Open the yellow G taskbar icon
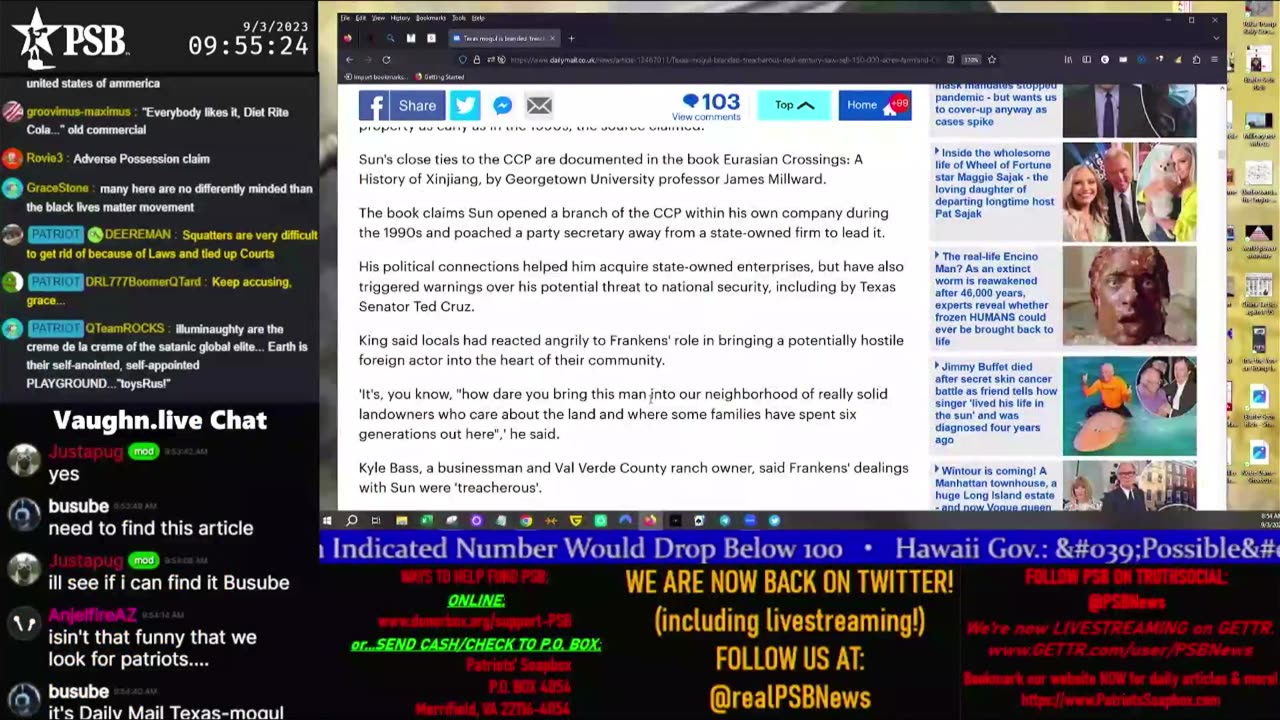The height and width of the screenshot is (720, 1280). (x=576, y=520)
